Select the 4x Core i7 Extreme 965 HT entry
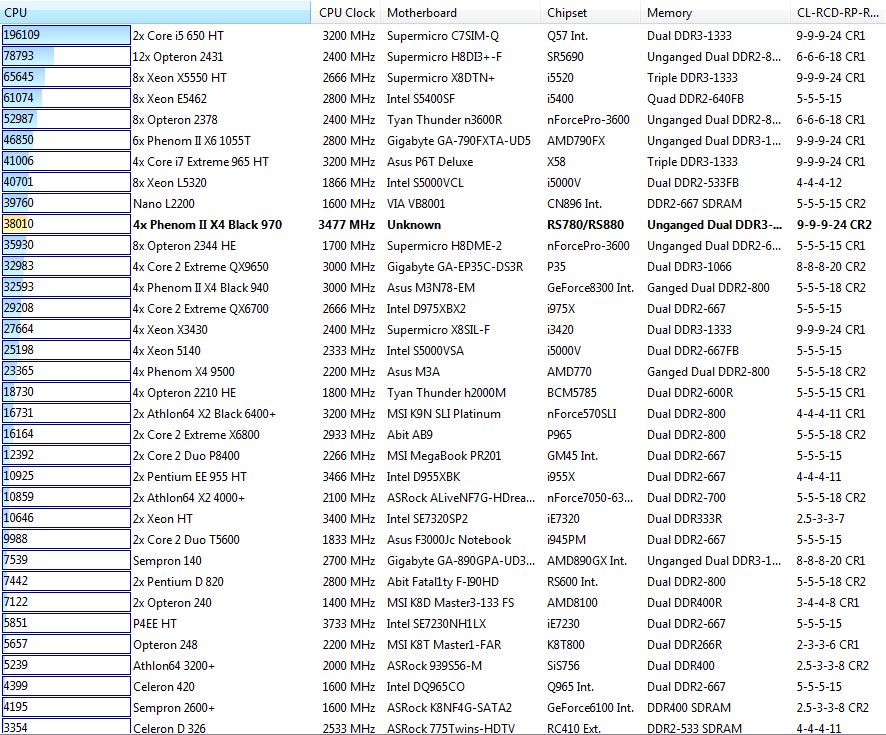Viewport: 886px width, 735px height. [201, 162]
